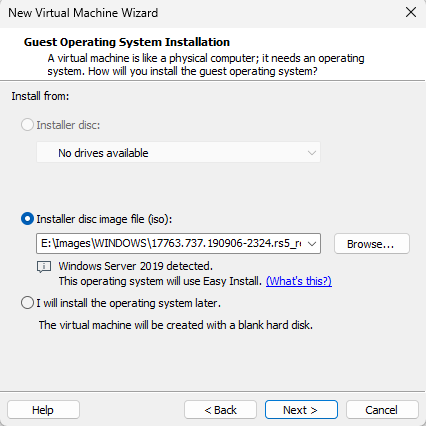The height and width of the screenshot is (426, 426).
Task: Select the greyed-out Installer disc radio button
Action: 27,125
